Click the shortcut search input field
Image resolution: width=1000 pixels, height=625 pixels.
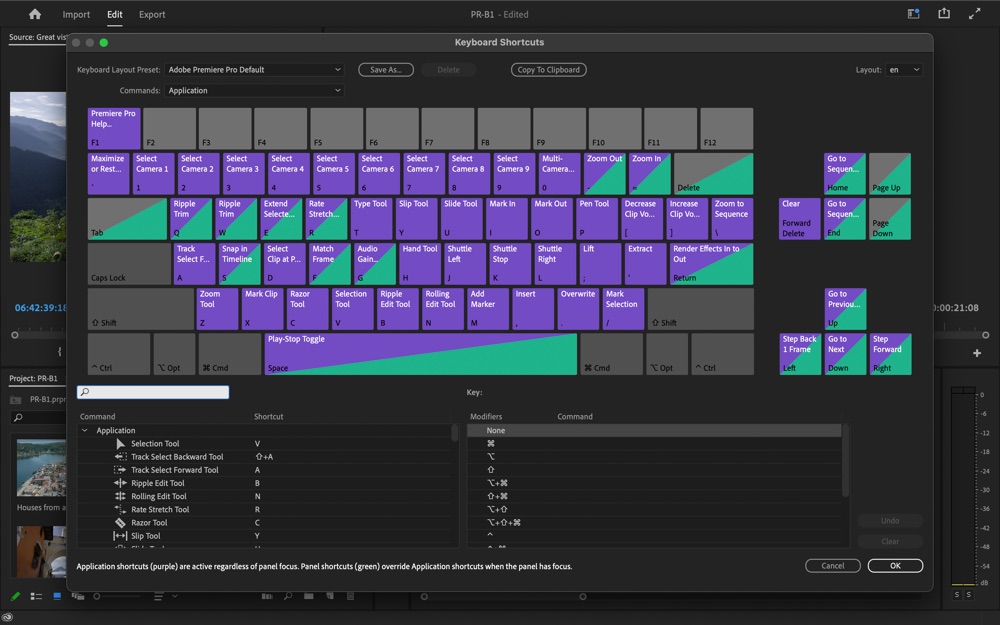click(153, 392)
